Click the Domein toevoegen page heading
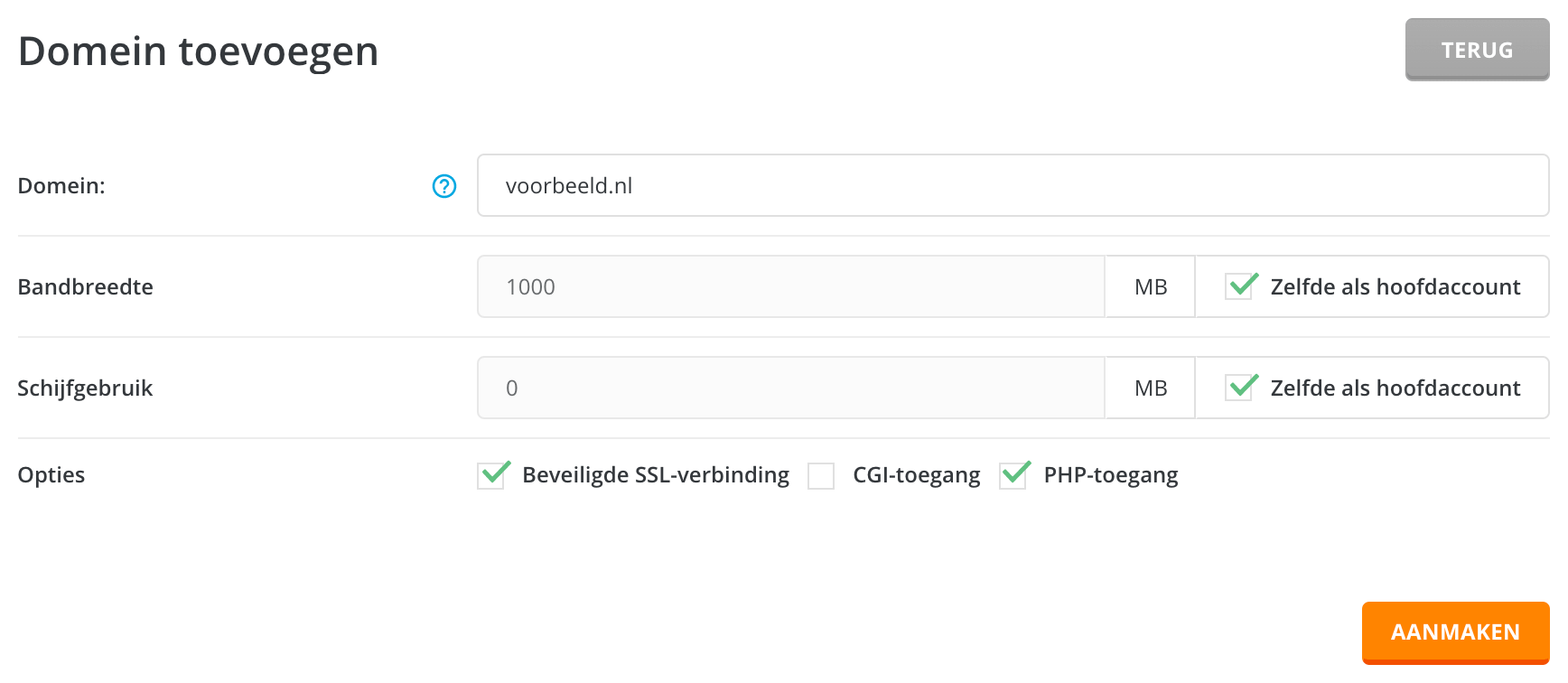 click(199, 51)
